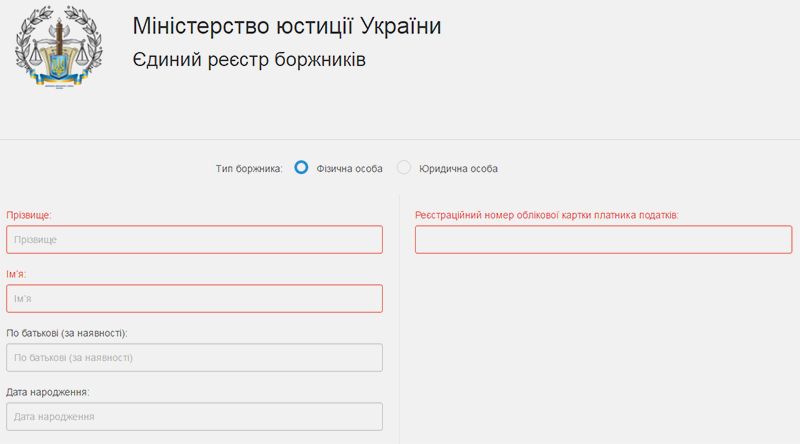Focus the Прізвище input field

[x=194, y=239]
